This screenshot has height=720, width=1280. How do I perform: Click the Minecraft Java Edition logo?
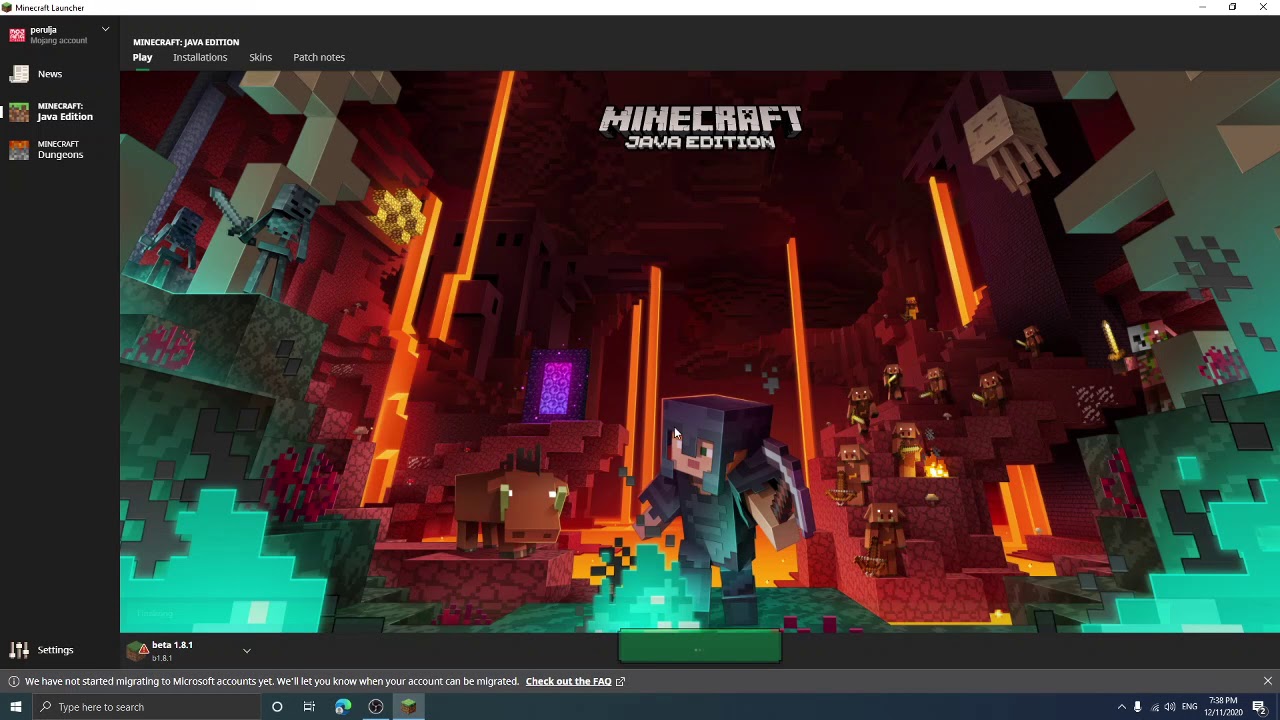[700, 128]
